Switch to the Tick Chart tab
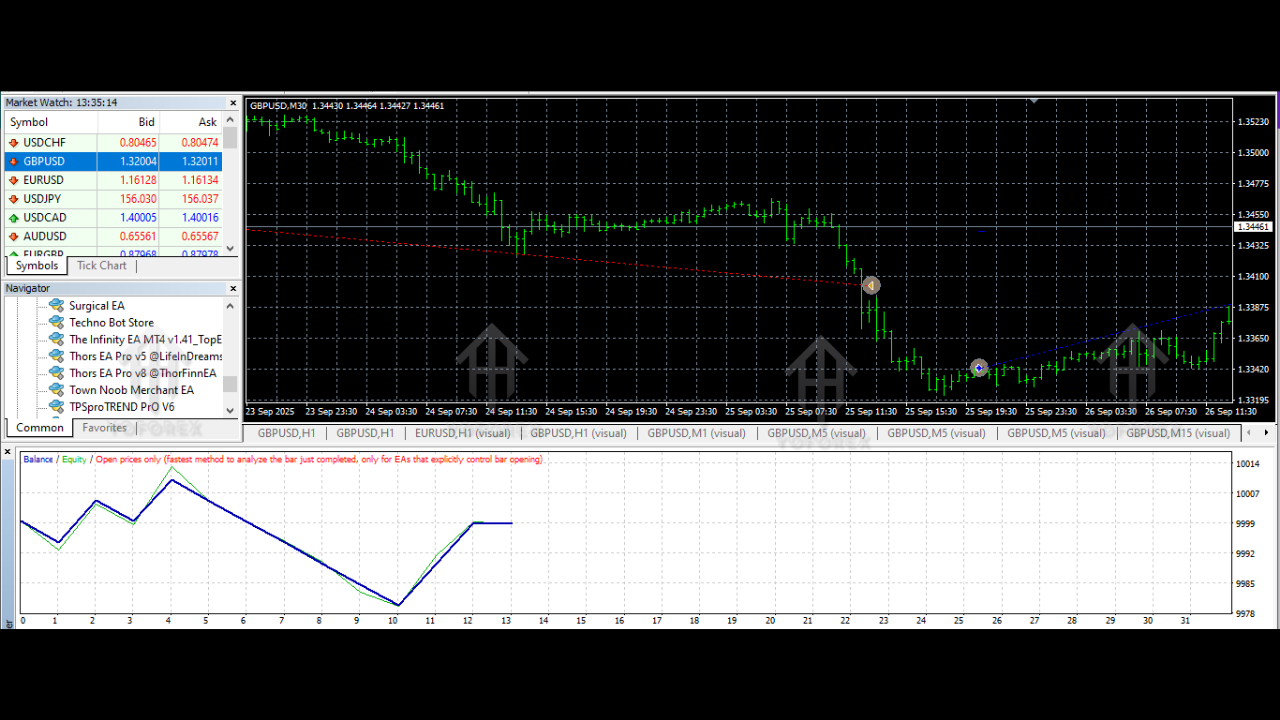This screenshot has width=1280, height=720. pos(102,266)
